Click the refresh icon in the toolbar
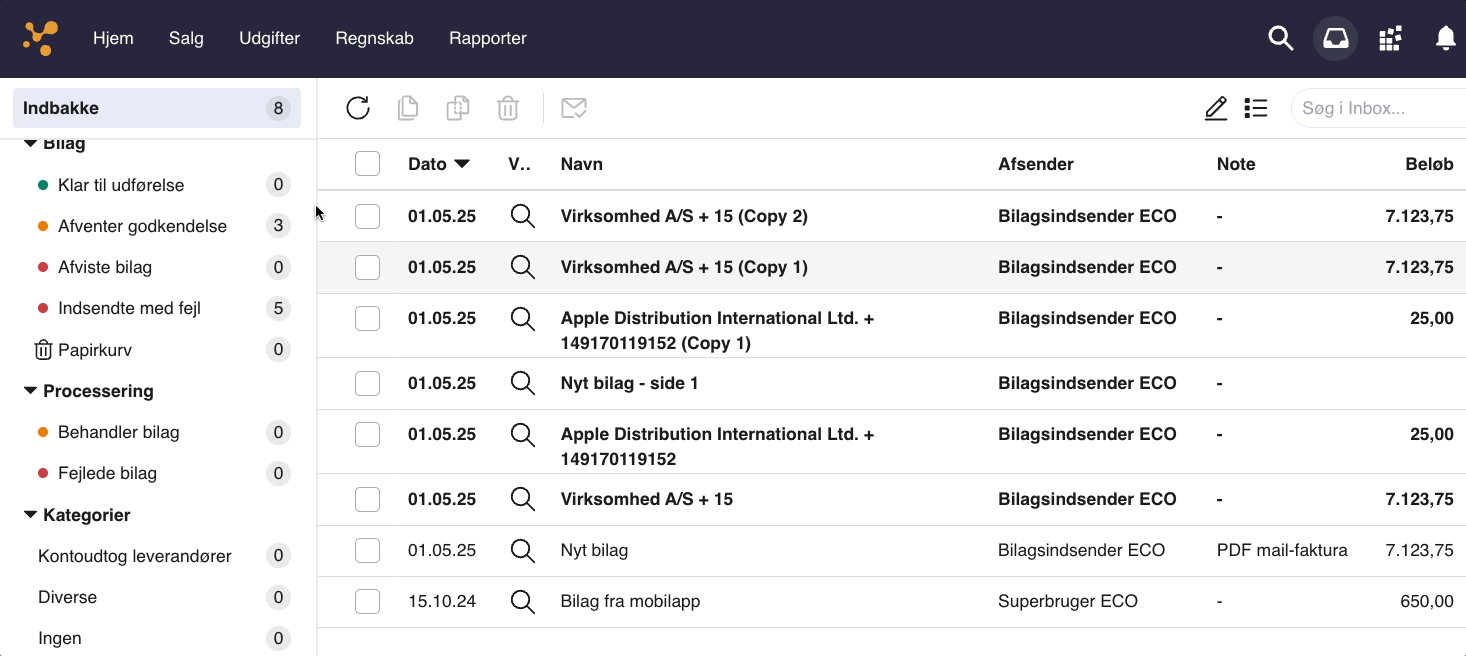Image resolution: width=1466 pixels, height=656 pixels. 358,108
